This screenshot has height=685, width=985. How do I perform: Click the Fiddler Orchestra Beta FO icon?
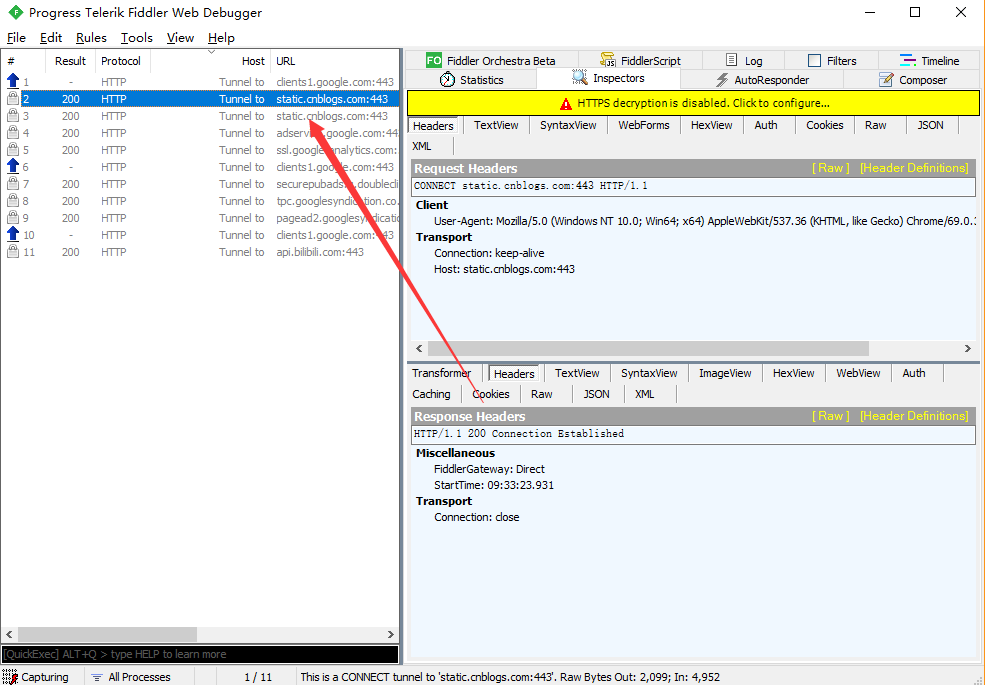(433, 60)
